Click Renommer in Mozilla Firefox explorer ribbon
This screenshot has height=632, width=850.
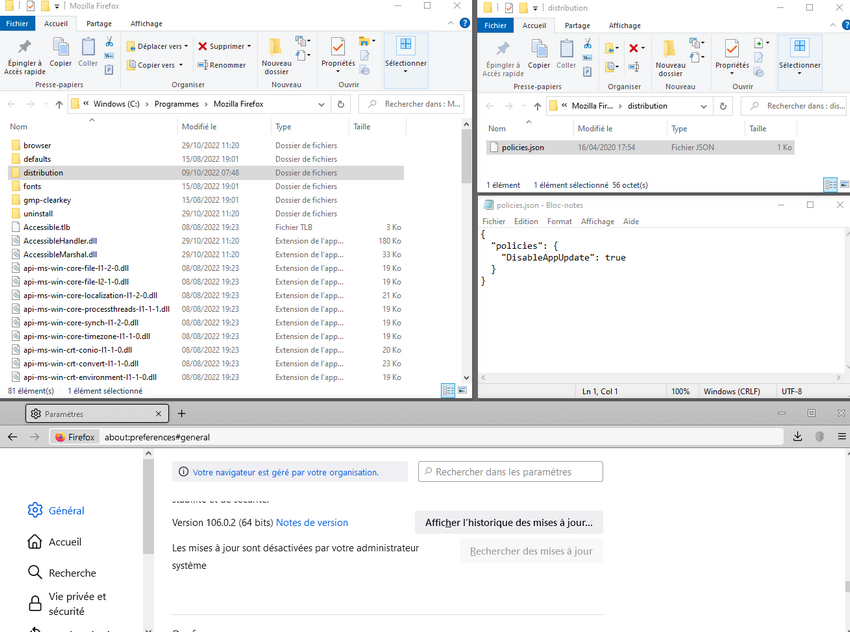[x=221, y=65]
